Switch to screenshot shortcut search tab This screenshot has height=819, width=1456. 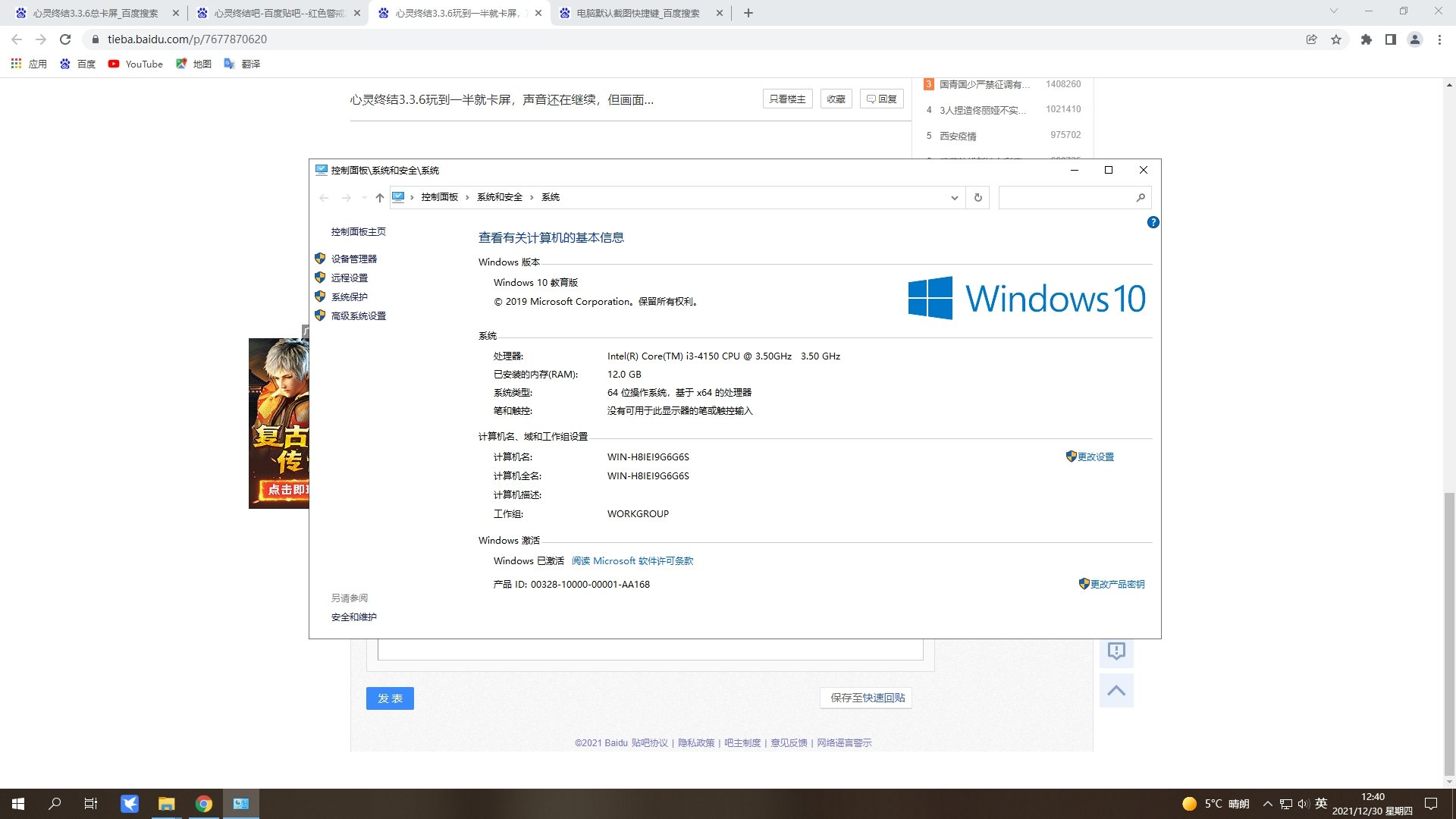641,13
